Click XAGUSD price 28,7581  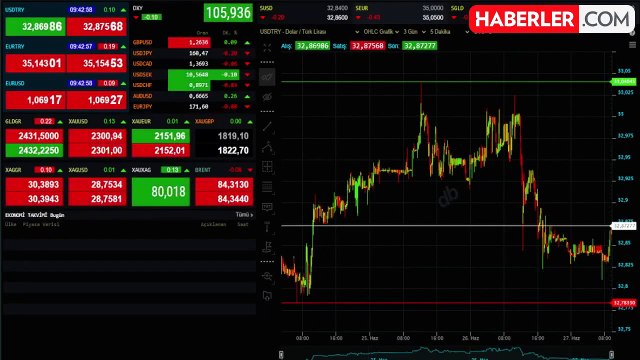[x=98, y=199]
